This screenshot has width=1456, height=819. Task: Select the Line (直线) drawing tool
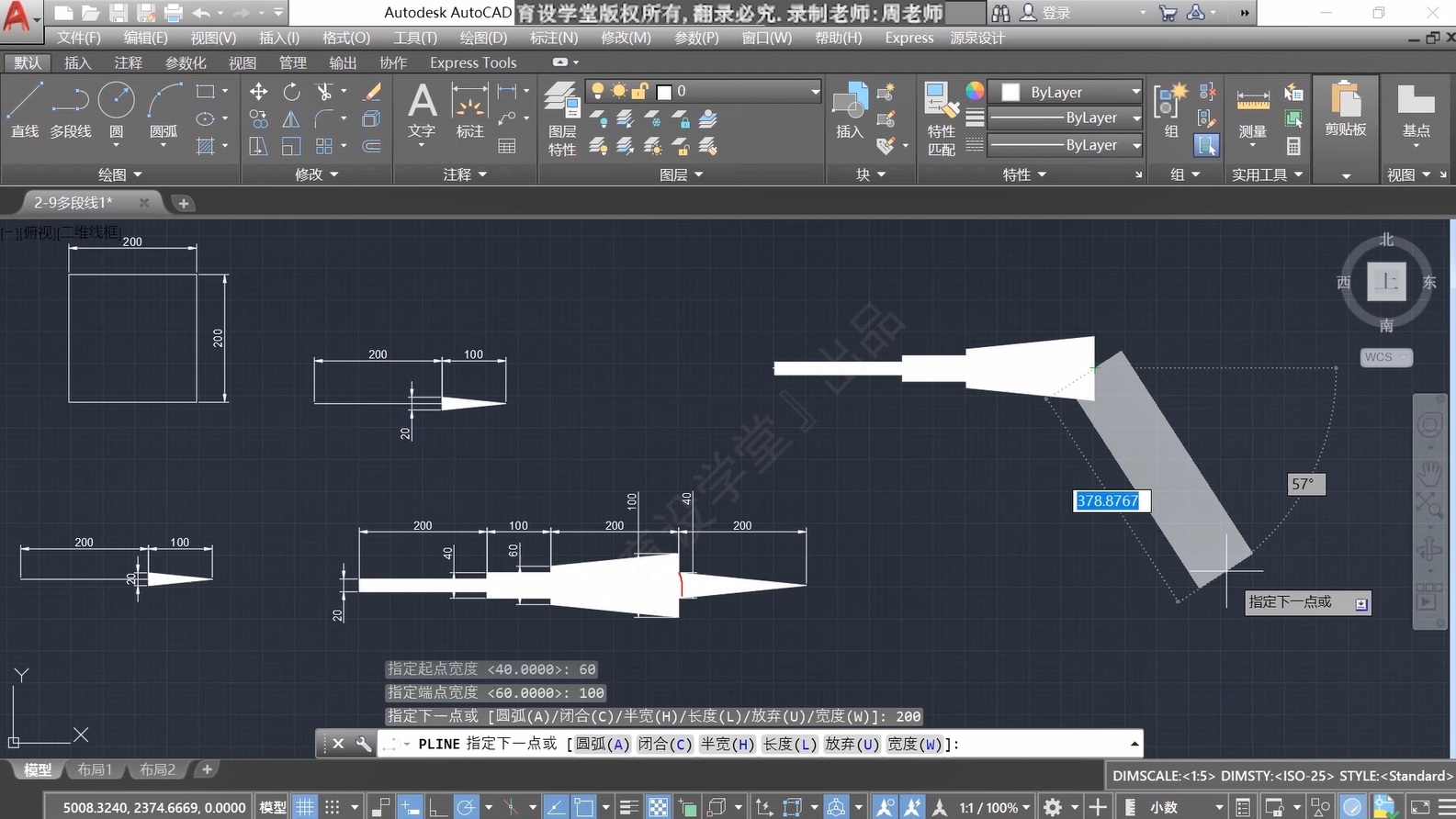[25, 108]
